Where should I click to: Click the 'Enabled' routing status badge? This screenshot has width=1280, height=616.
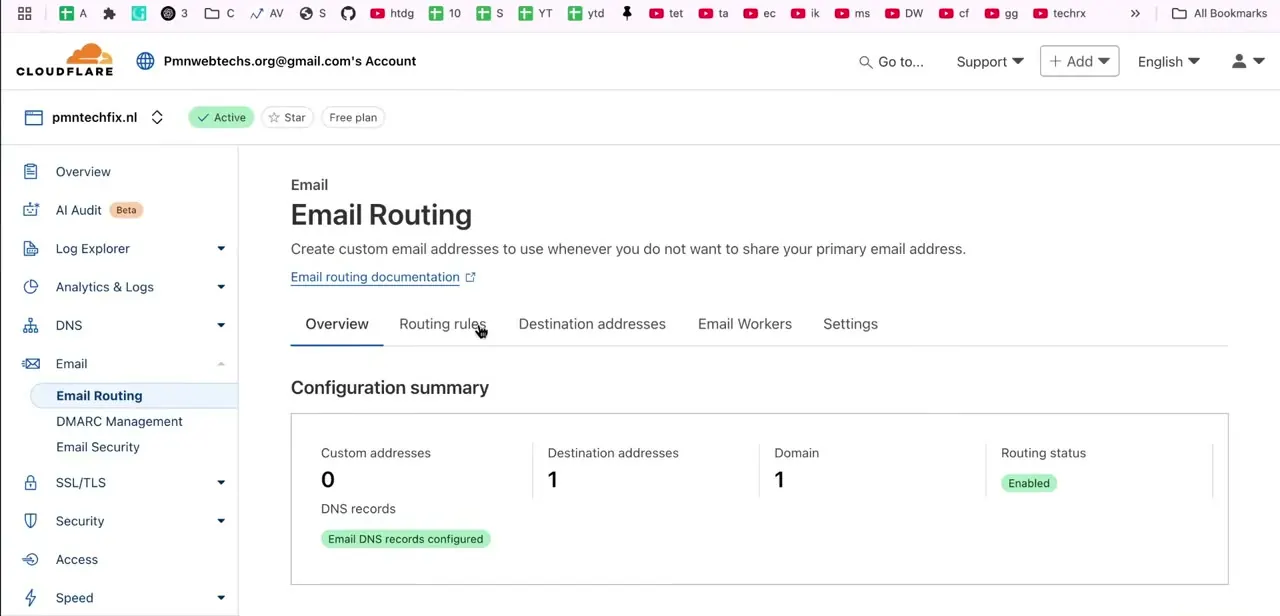pyautogui.click(x=1029, y=483)
